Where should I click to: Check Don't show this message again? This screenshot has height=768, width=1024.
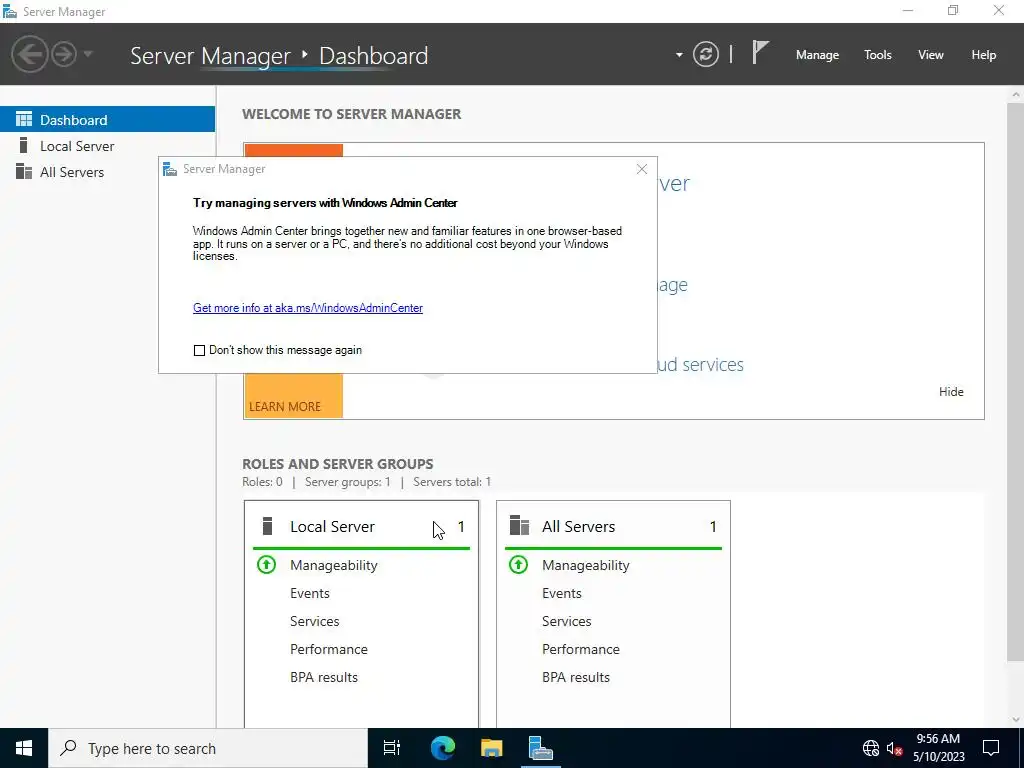point(199,350)
